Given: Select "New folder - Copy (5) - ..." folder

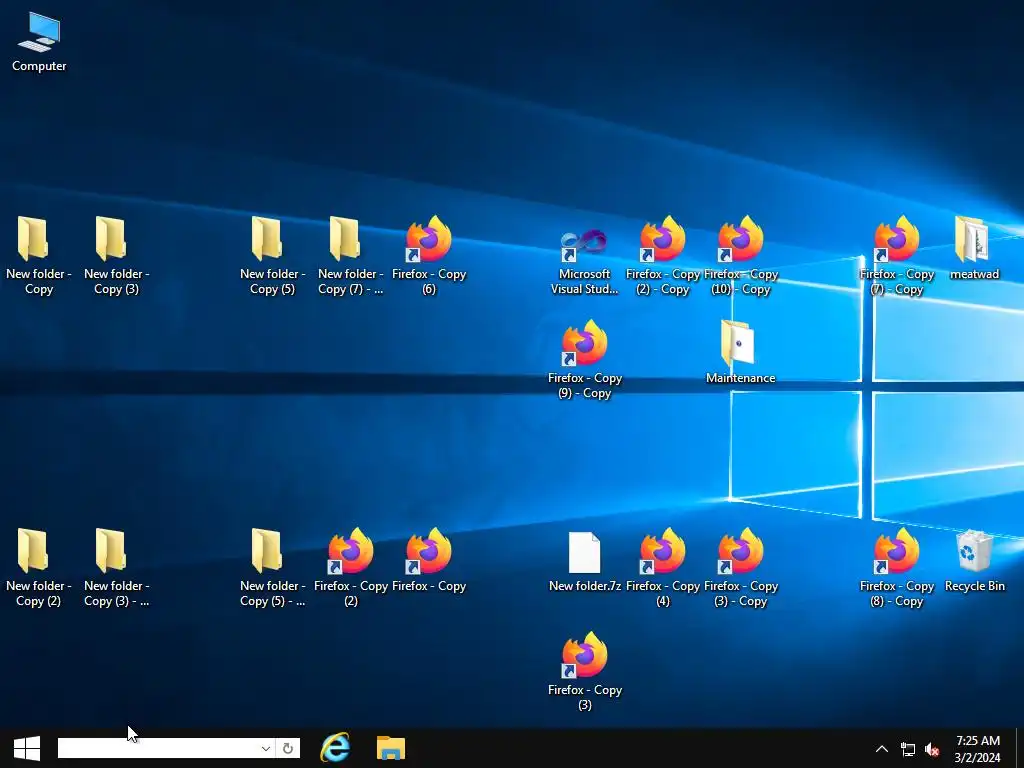Looking at the screenshot, I should click(272, 568).
